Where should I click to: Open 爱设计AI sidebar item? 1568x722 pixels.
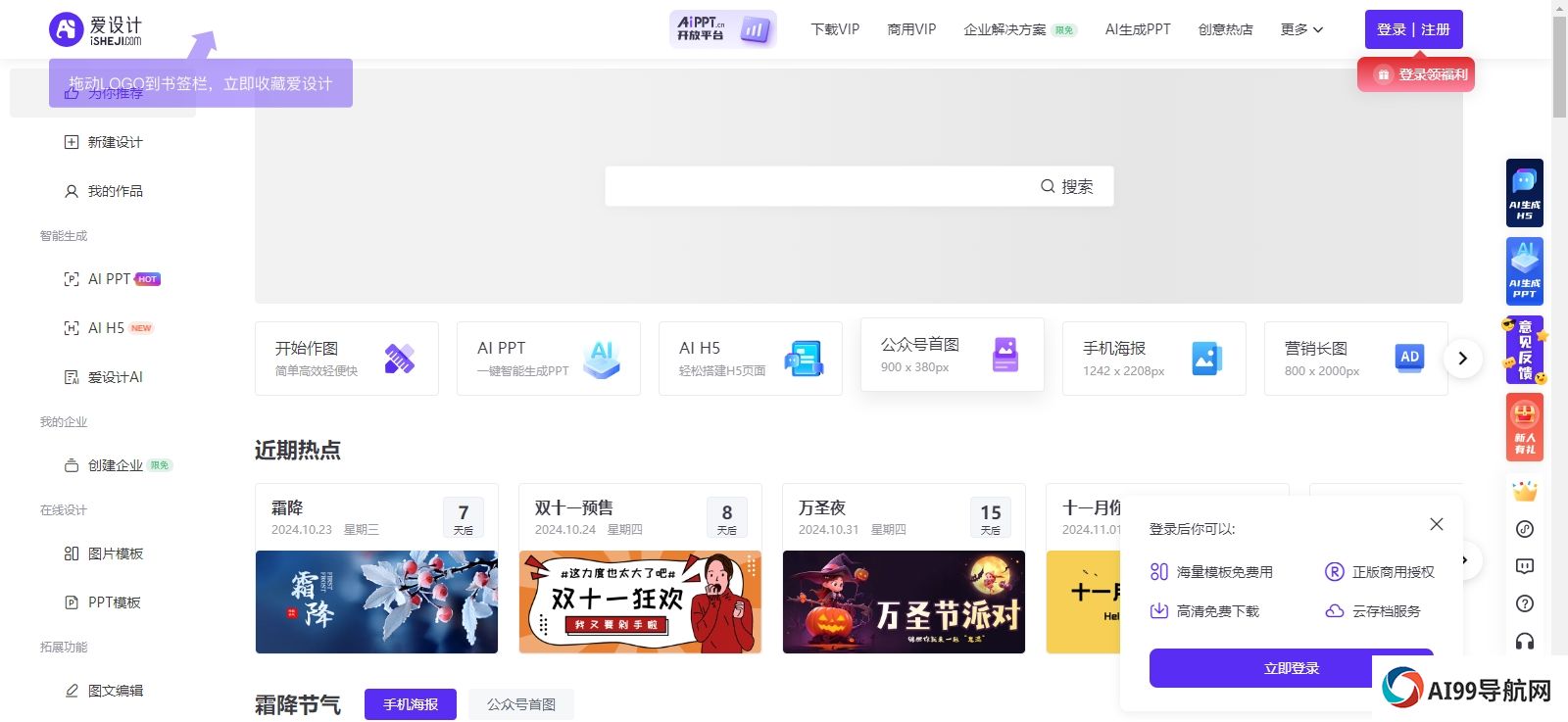tap(104, 377)
